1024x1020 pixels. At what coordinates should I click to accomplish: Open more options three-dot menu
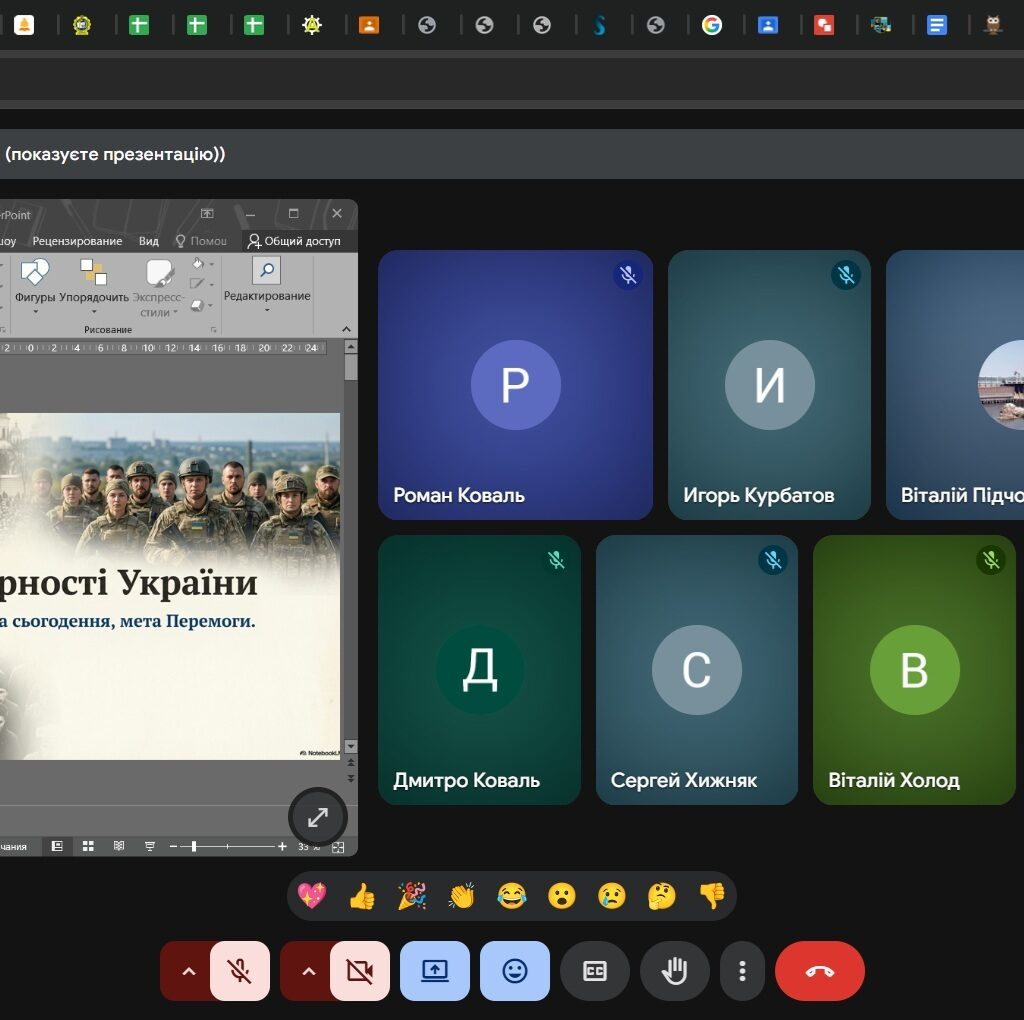coord(742,971)
